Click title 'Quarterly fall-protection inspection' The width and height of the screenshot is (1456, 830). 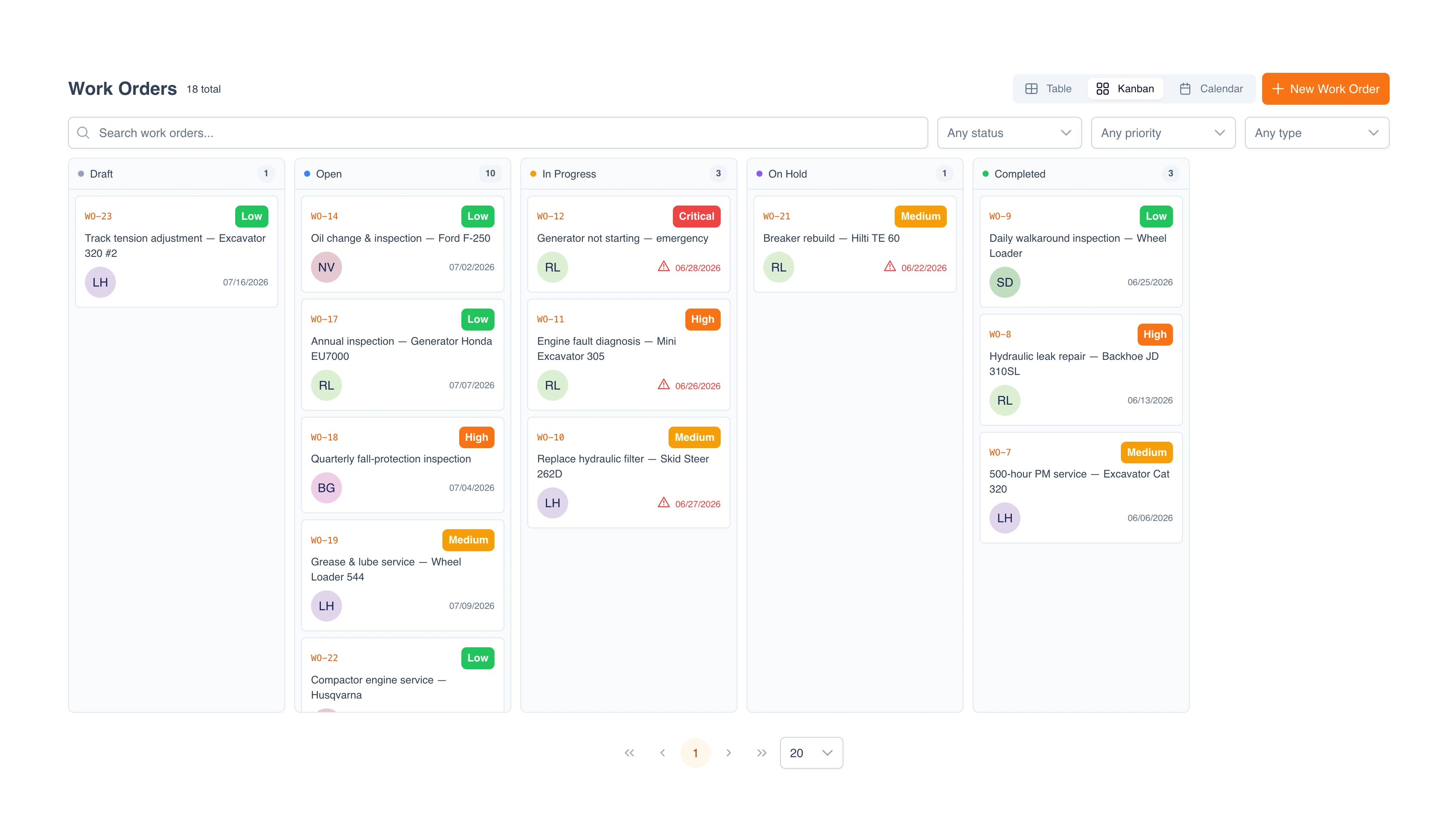tap(391, 459)
